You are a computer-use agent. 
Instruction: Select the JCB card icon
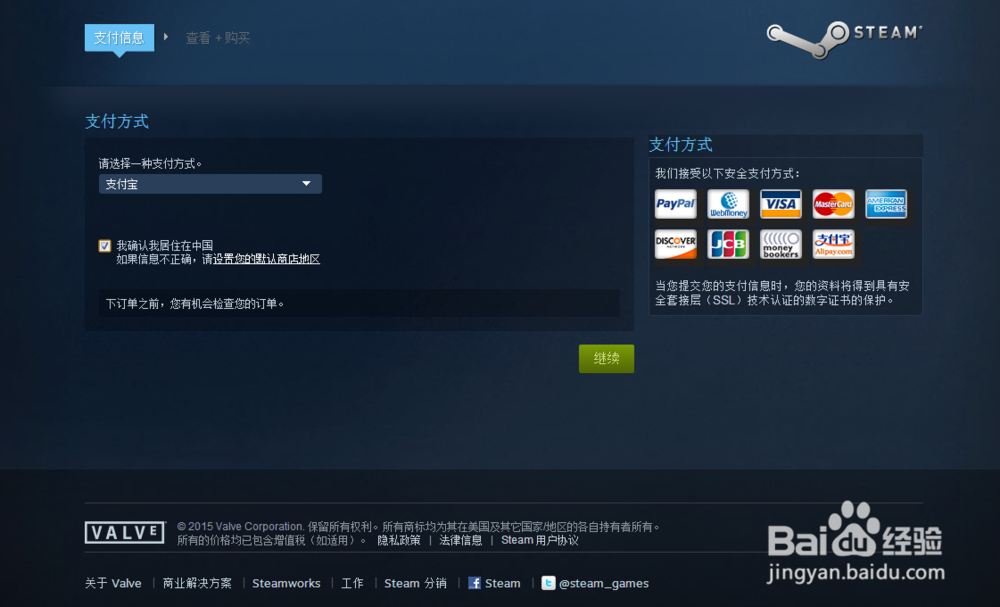(728, 244)
